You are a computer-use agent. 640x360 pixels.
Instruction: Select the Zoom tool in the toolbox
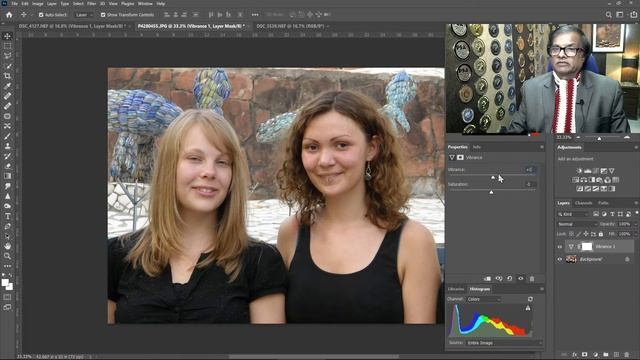(x=7, y=256)
